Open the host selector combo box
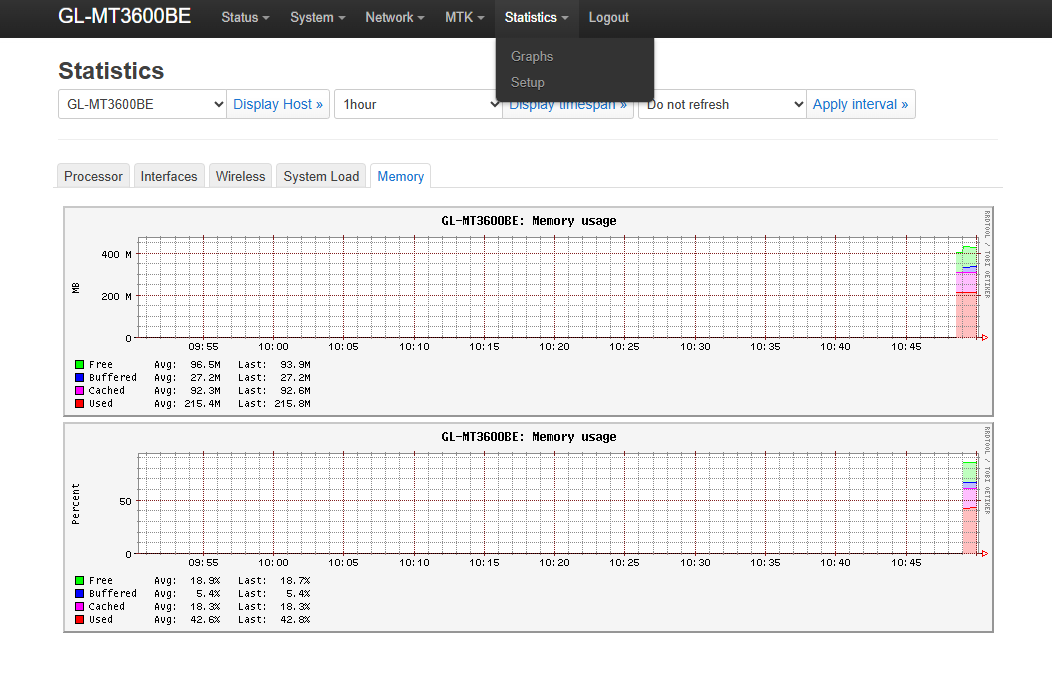 coord(142,104)
